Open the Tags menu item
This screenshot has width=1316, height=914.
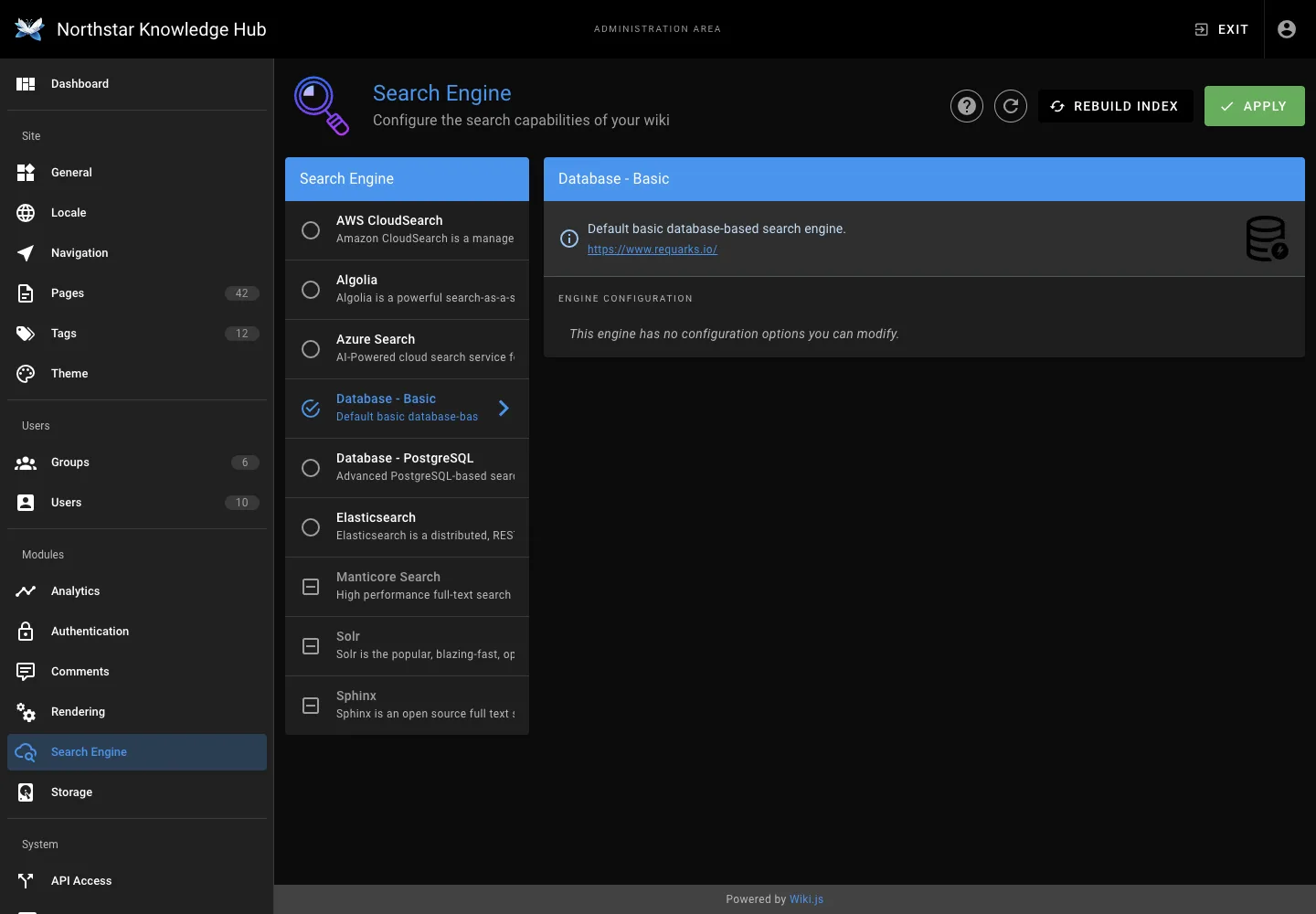(137, 334)
